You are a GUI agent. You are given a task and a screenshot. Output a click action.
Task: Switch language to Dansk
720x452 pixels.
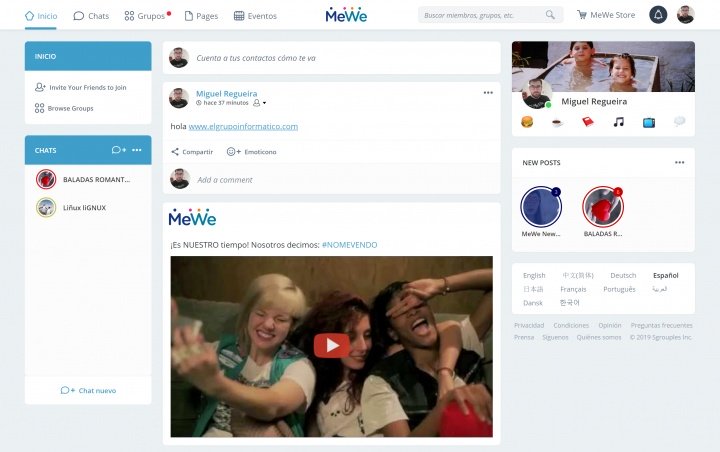click(533, 303)
